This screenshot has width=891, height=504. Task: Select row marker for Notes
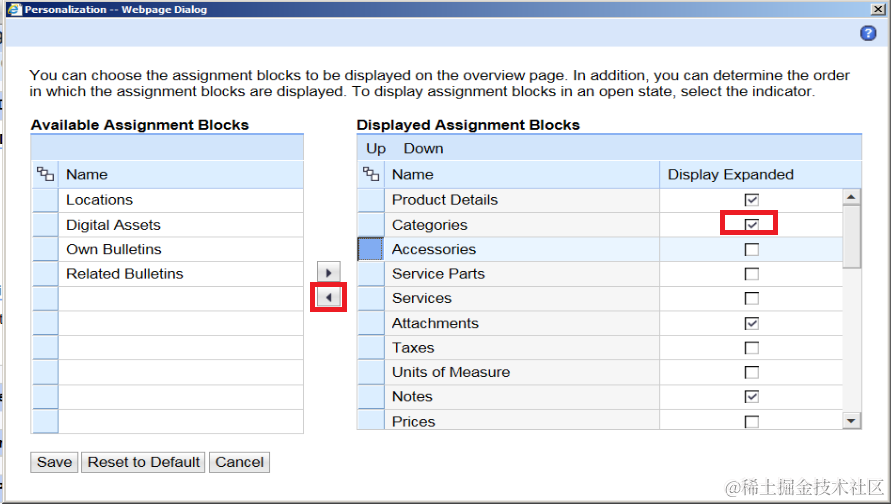371,397
